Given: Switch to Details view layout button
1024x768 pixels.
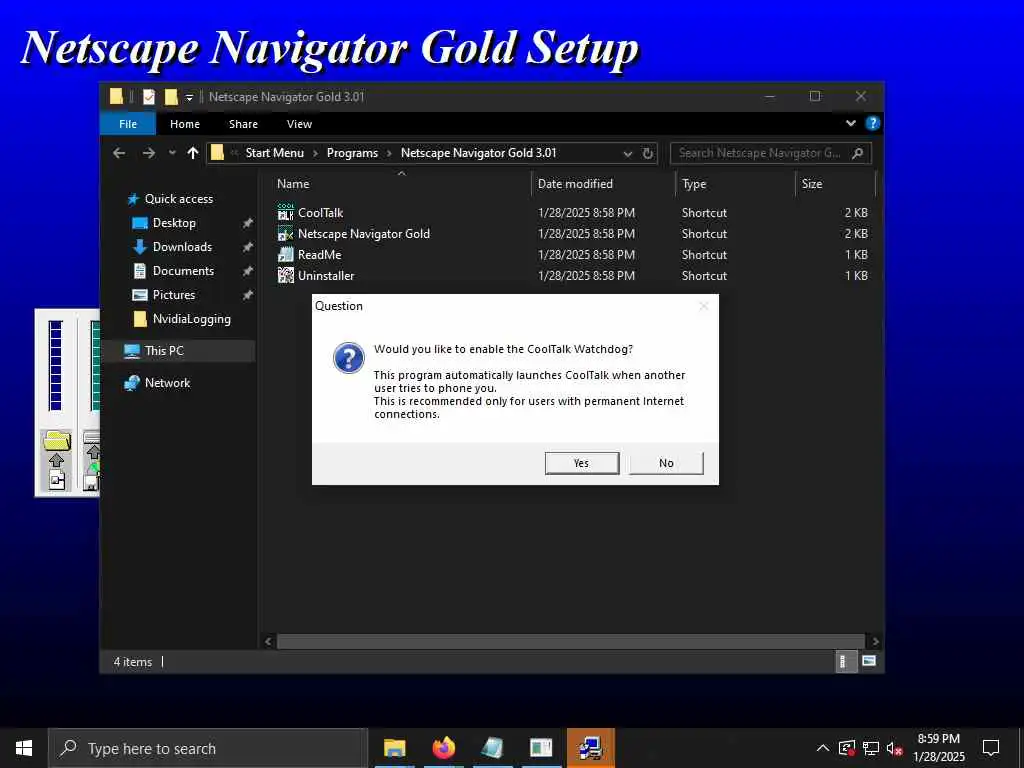Looking at the screenshot, I should coord(846,662).
